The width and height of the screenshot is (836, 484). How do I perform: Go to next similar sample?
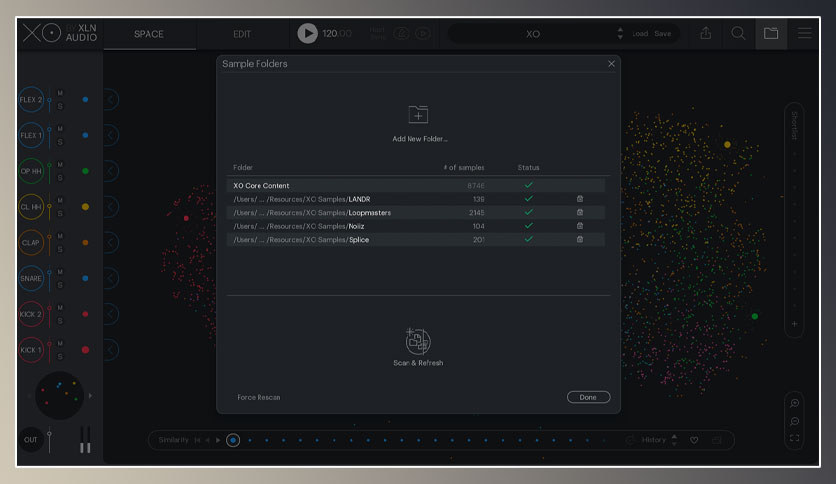click(218, 440)
